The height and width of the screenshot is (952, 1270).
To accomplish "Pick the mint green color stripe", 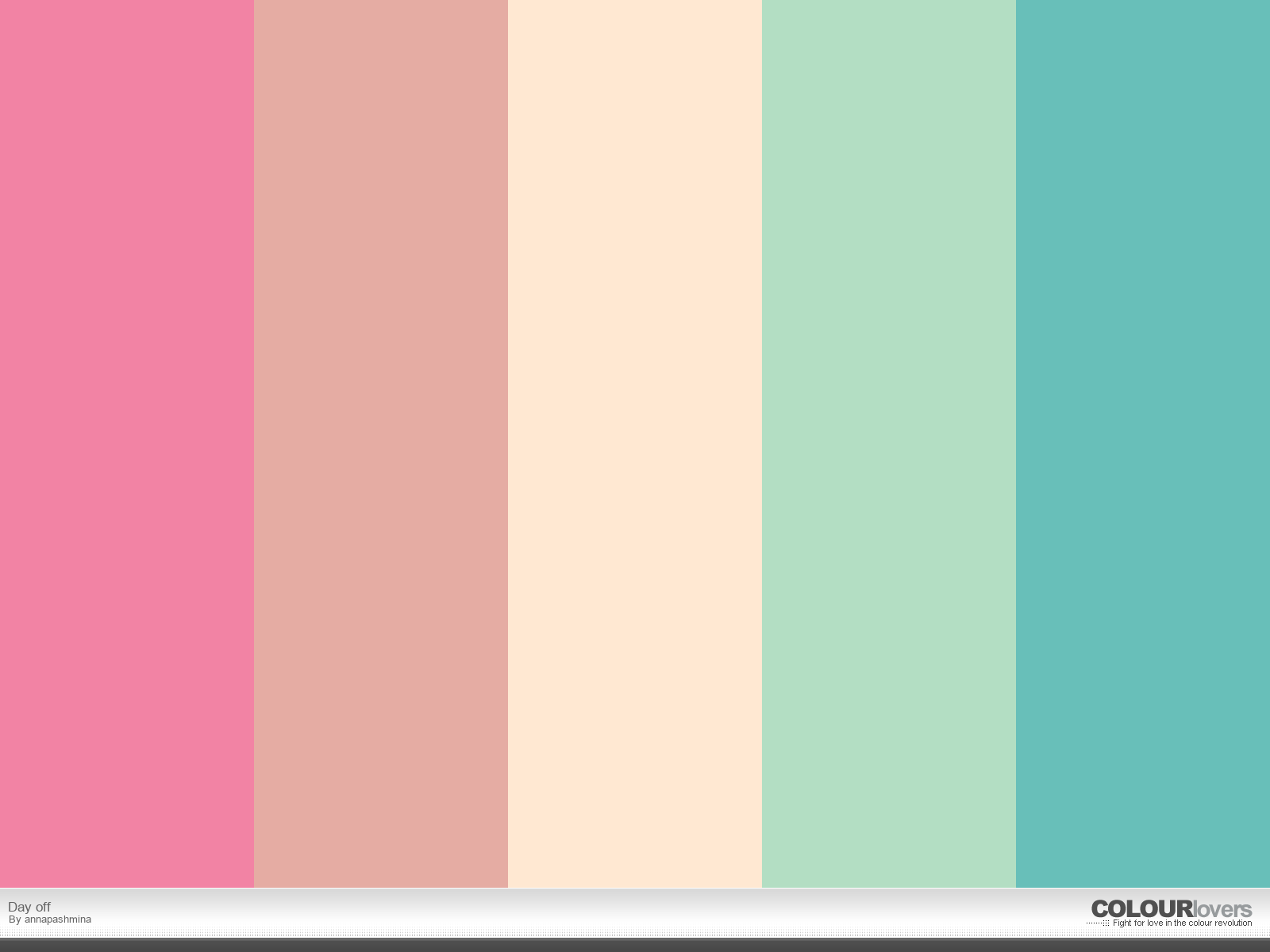I will (x=889, y=443).
